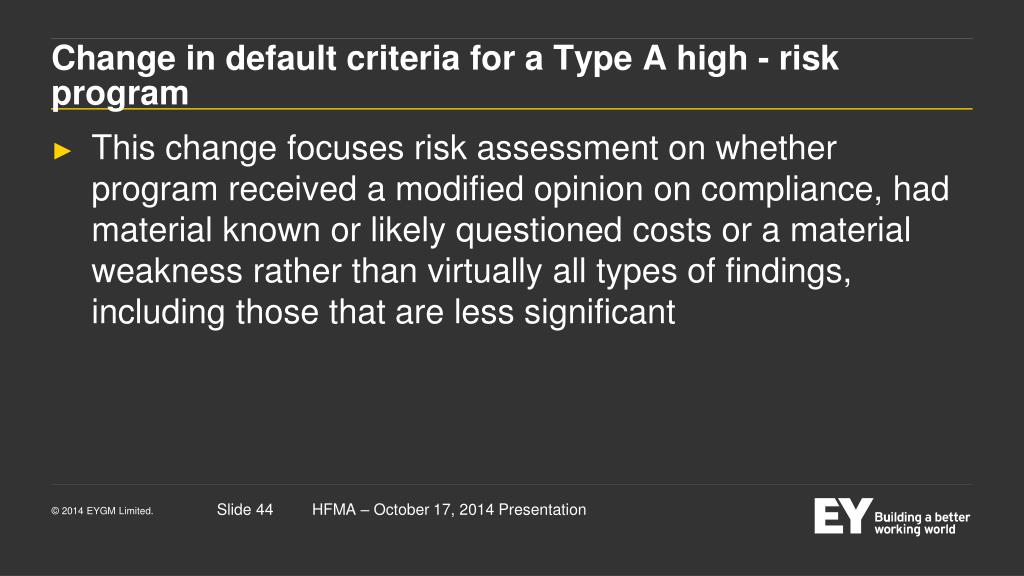Click the yellow underline beneath the title
The height and width of the screenshot is (576, 1024).
click(x=511, y=108)
